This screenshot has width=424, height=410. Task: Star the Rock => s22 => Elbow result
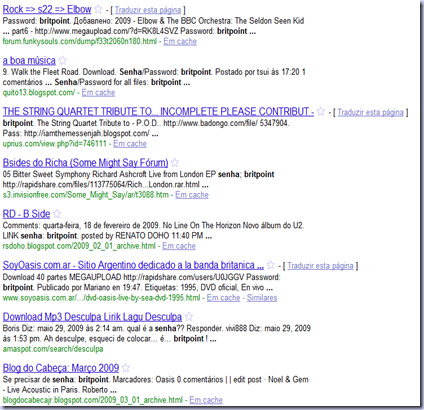tap(98, 9)
